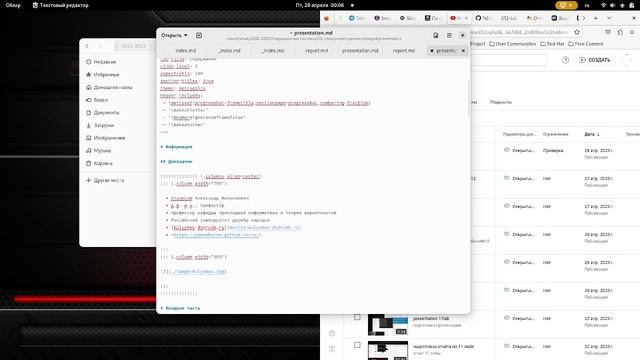Viewport: 640px width, 360px height.
Task: Switch to the fully labeled presentation.md tab
Action: [x=360, y=51]
